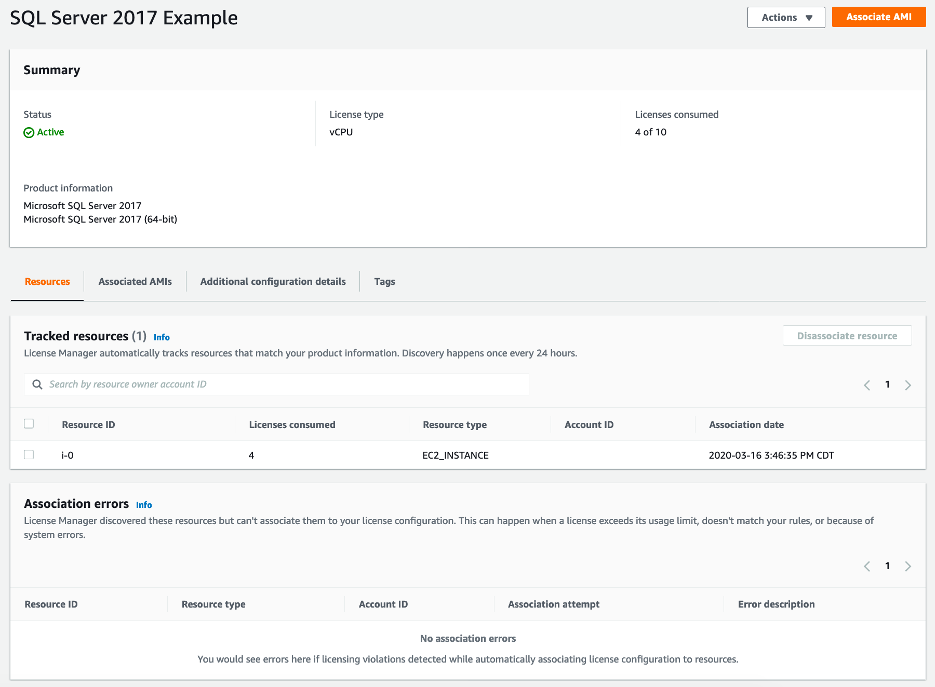Check the box for resource i-0

point(29,455)
